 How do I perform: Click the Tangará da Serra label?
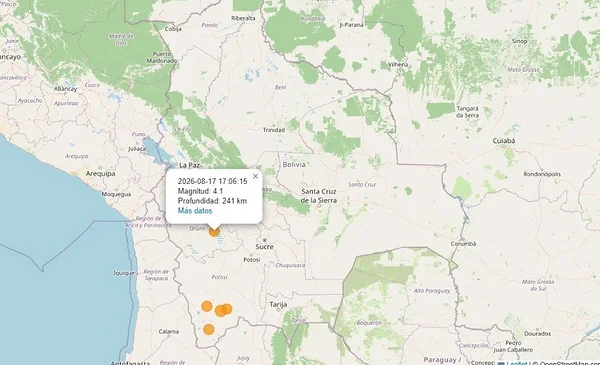(x=467, y=112)
